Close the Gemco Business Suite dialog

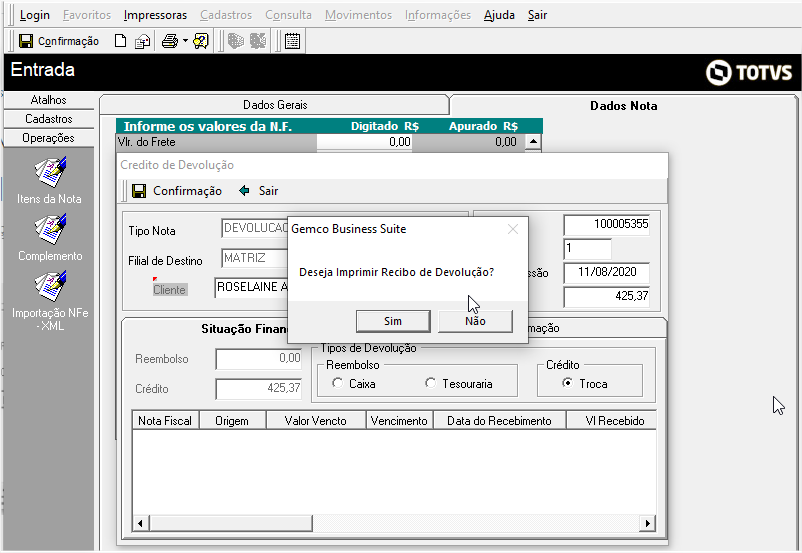click(x=513, y=229)
